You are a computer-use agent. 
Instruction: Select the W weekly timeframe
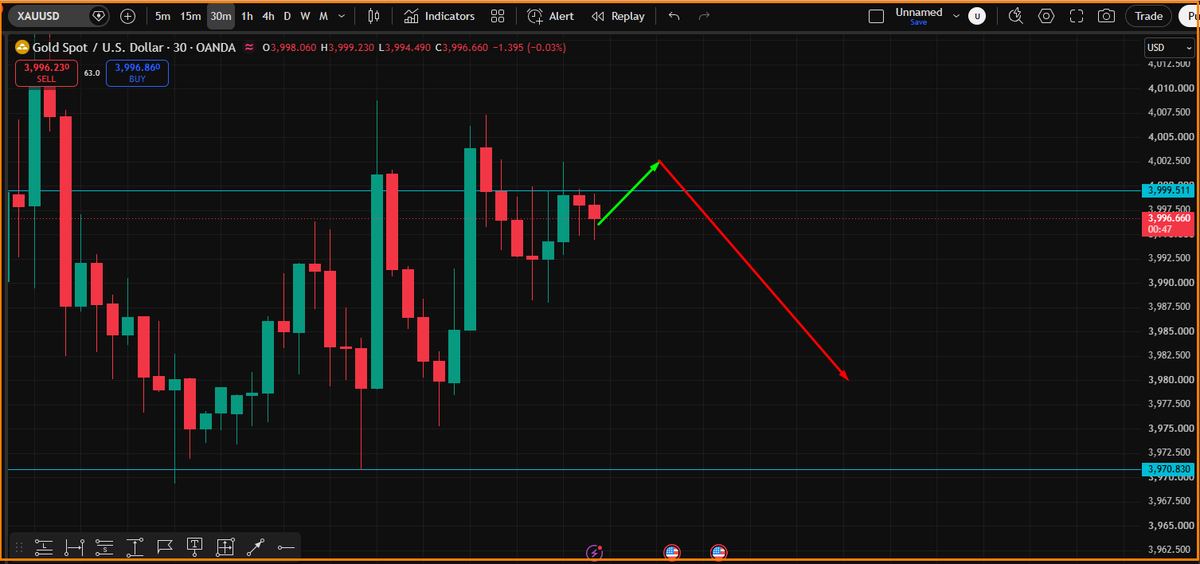click(x=305, y=16)
